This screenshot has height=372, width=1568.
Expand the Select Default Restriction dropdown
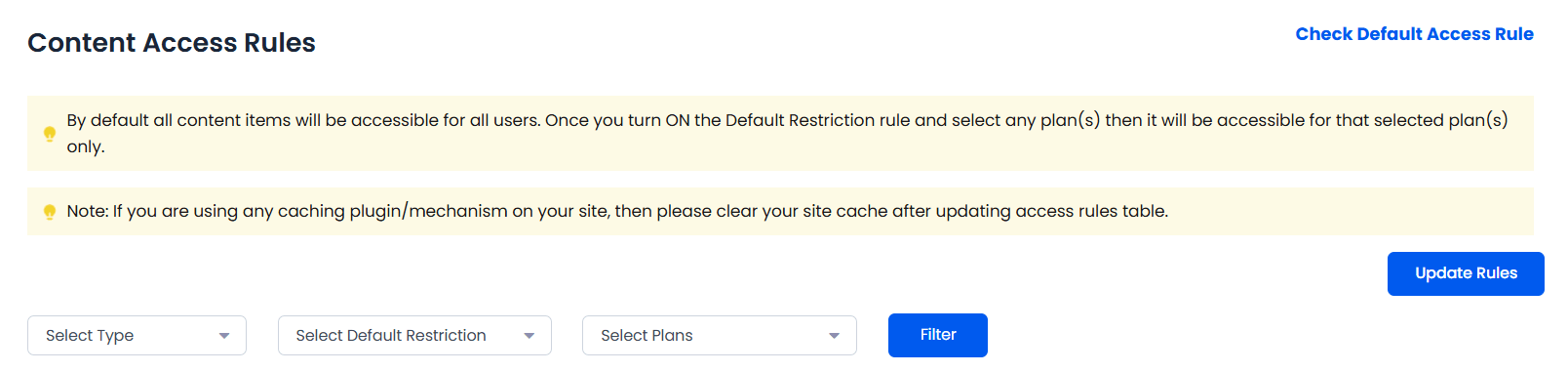coord(414,336)
